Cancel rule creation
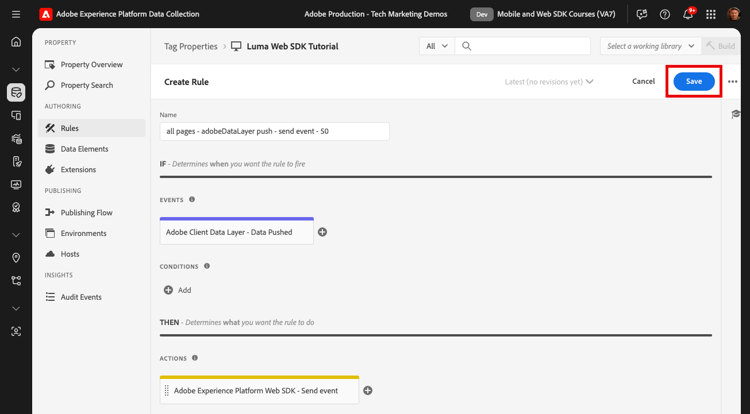 click(643, 82)
